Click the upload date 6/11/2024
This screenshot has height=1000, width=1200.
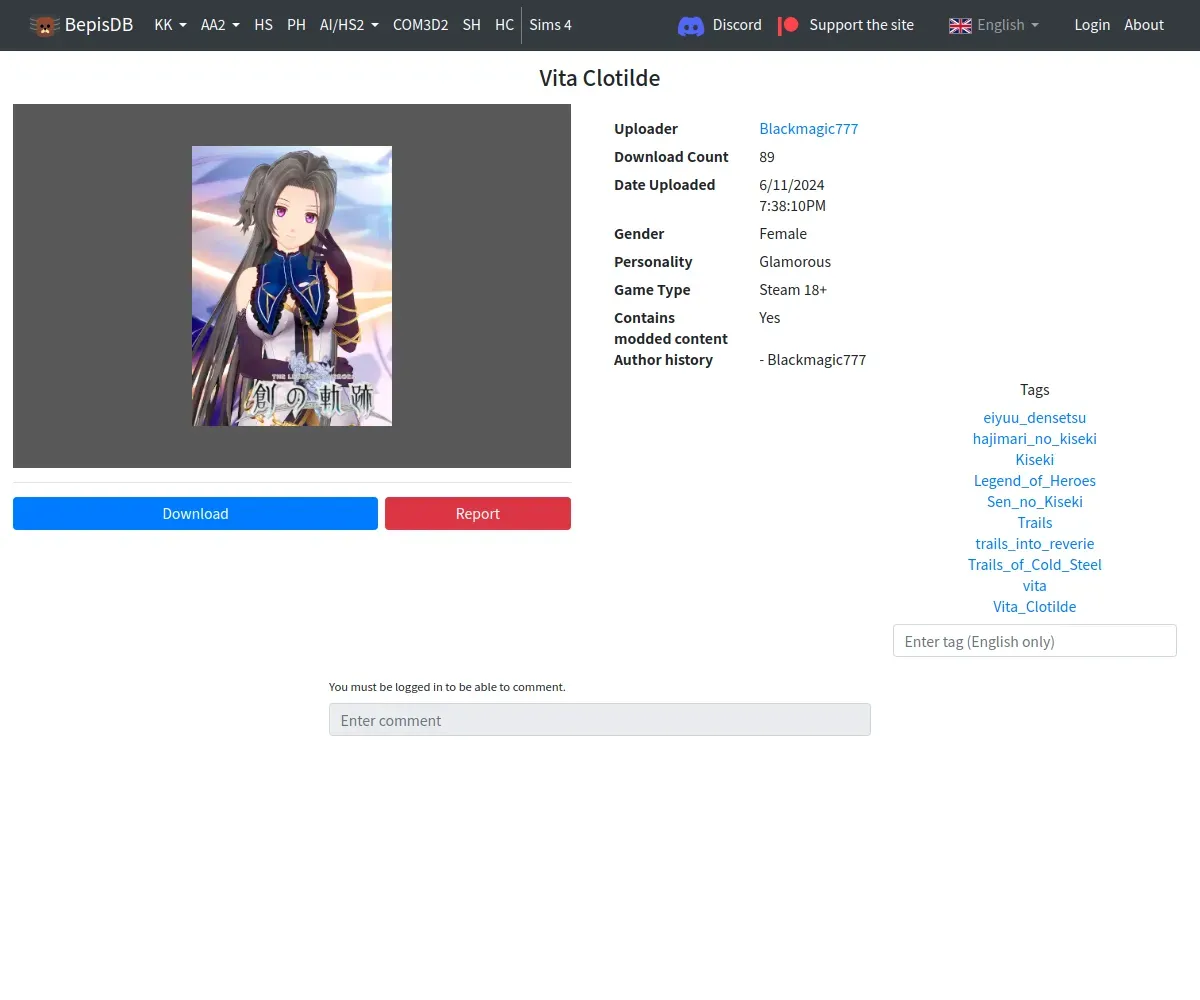[792, 185]
